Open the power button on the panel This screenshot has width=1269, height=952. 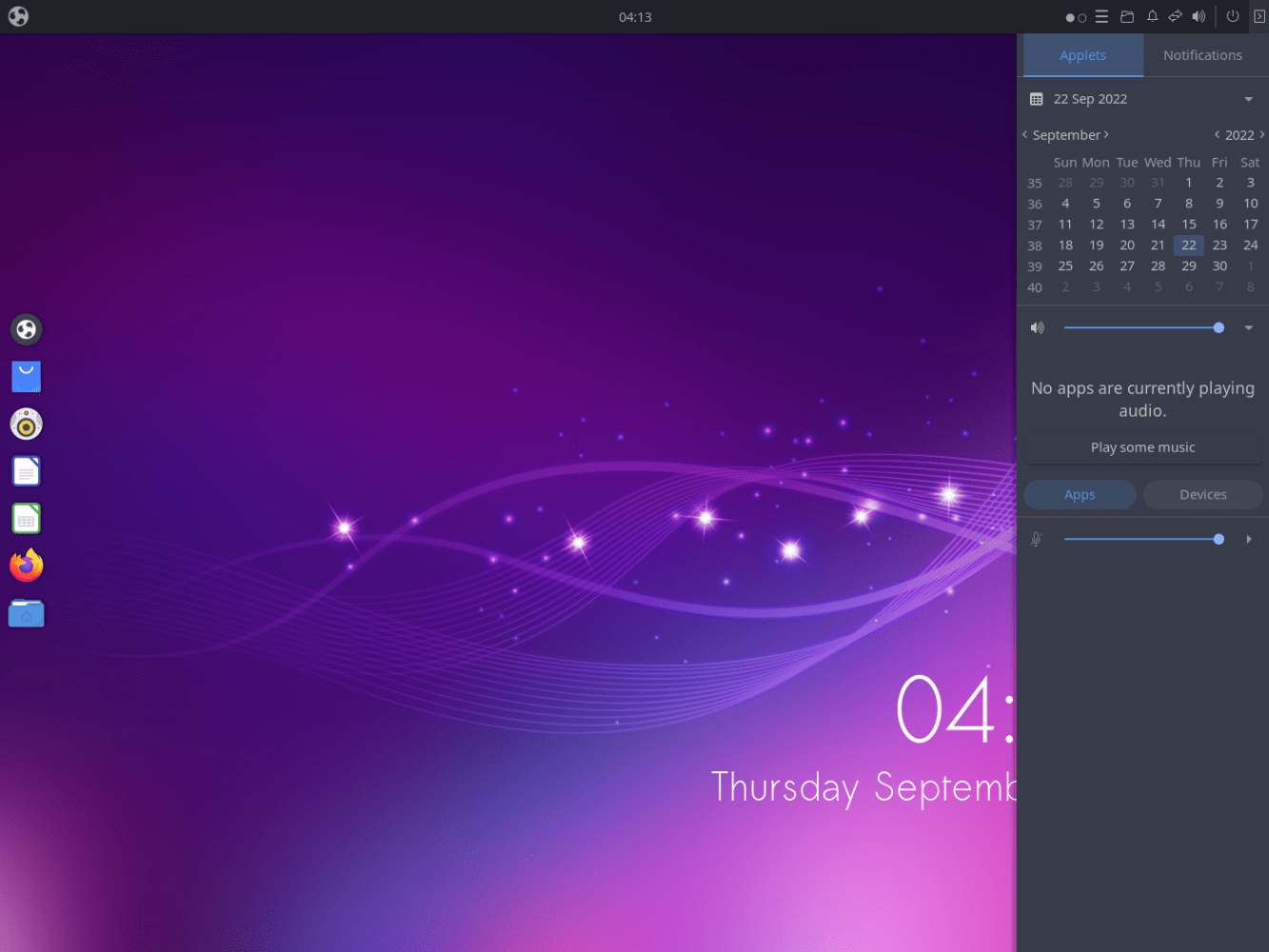[x=1231, y=16]
